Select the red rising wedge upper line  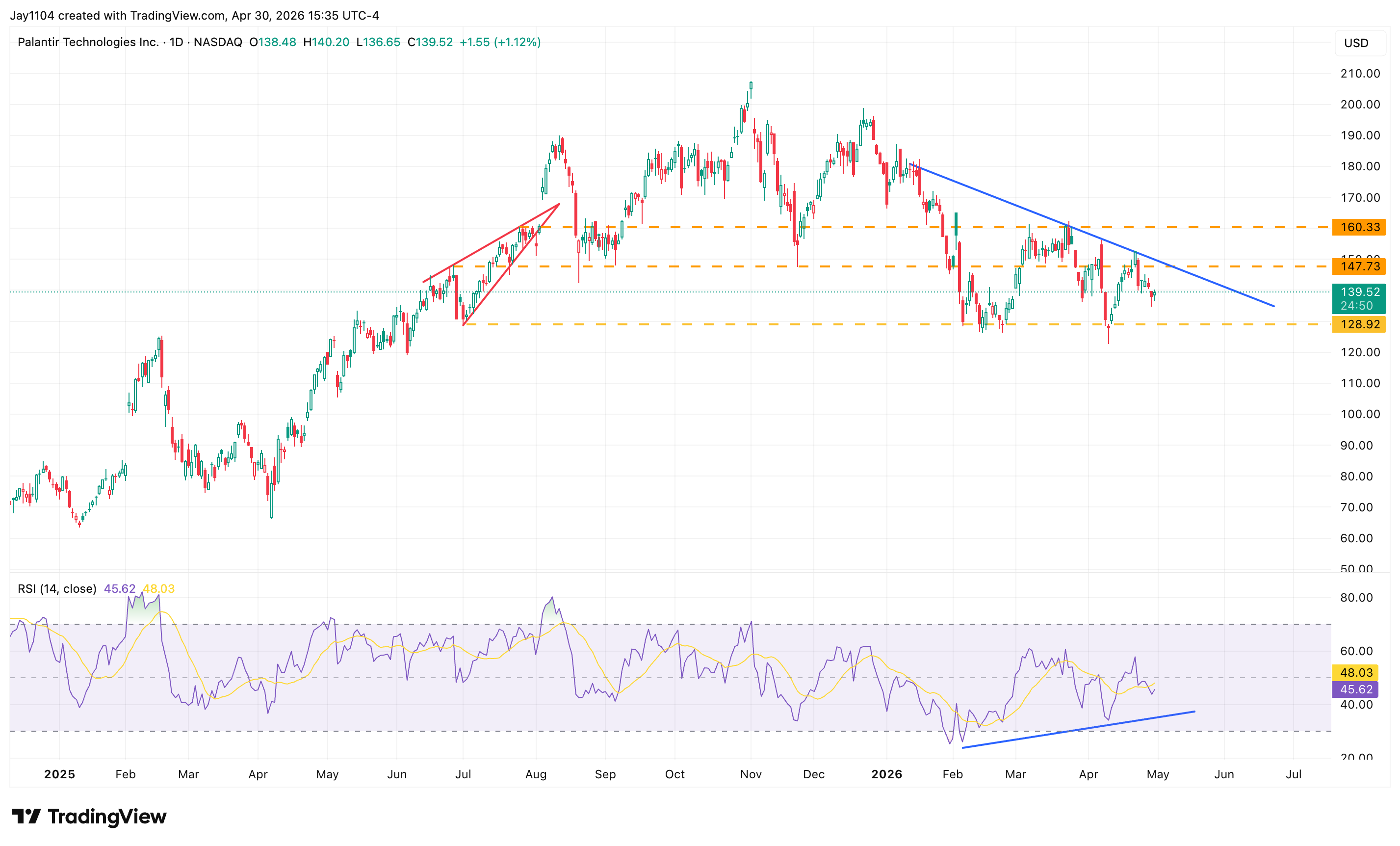(492, 243)
